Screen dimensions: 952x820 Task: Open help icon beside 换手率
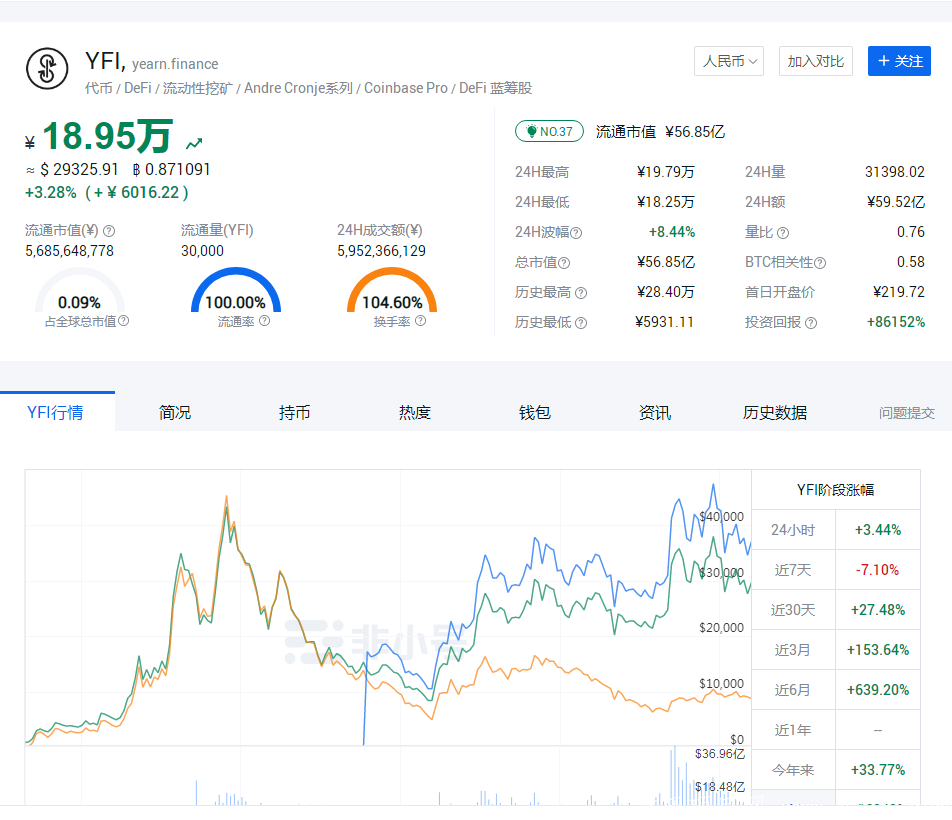(x=420, y=320)
